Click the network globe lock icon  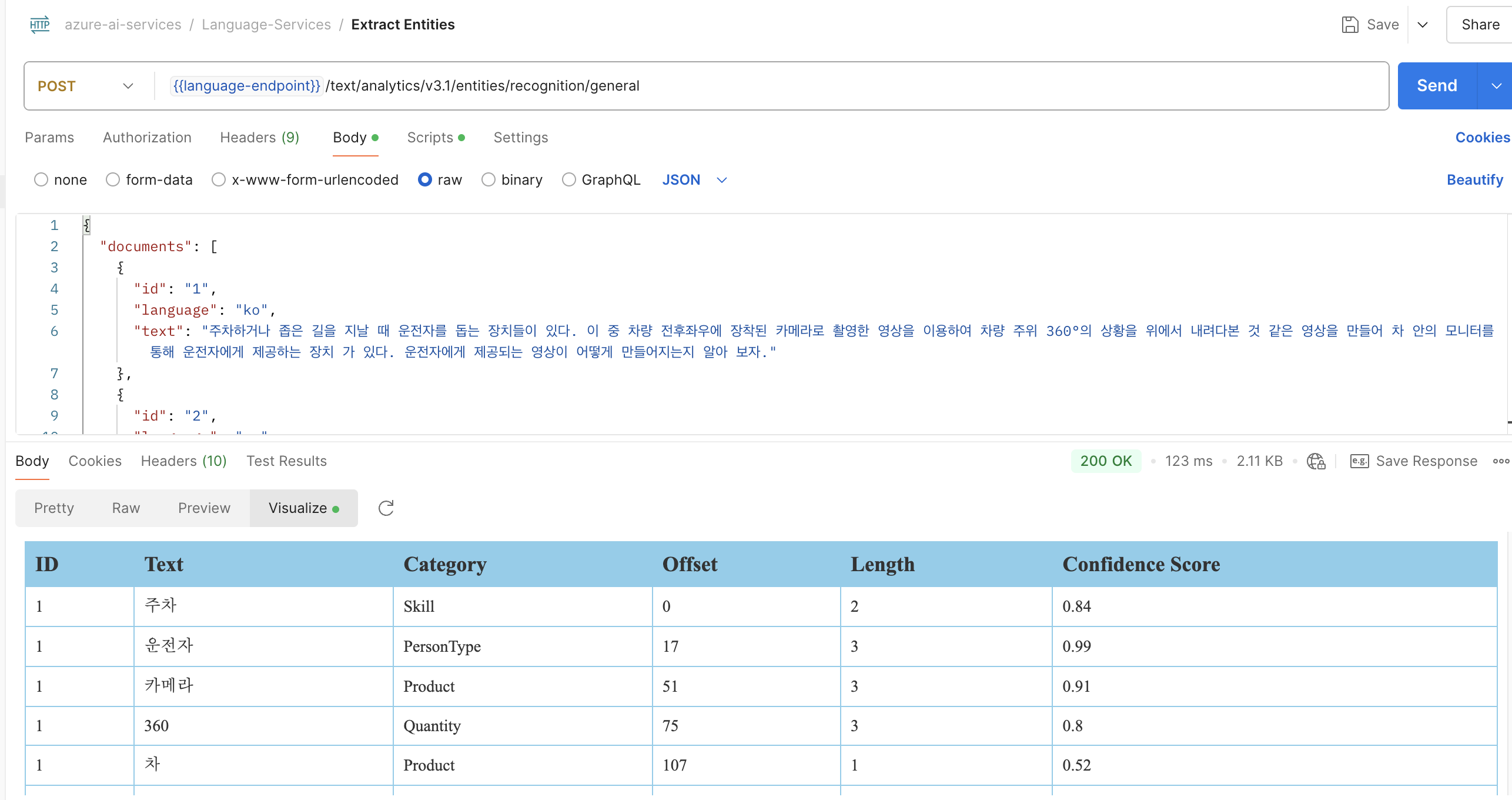(x=1316, y=461)
